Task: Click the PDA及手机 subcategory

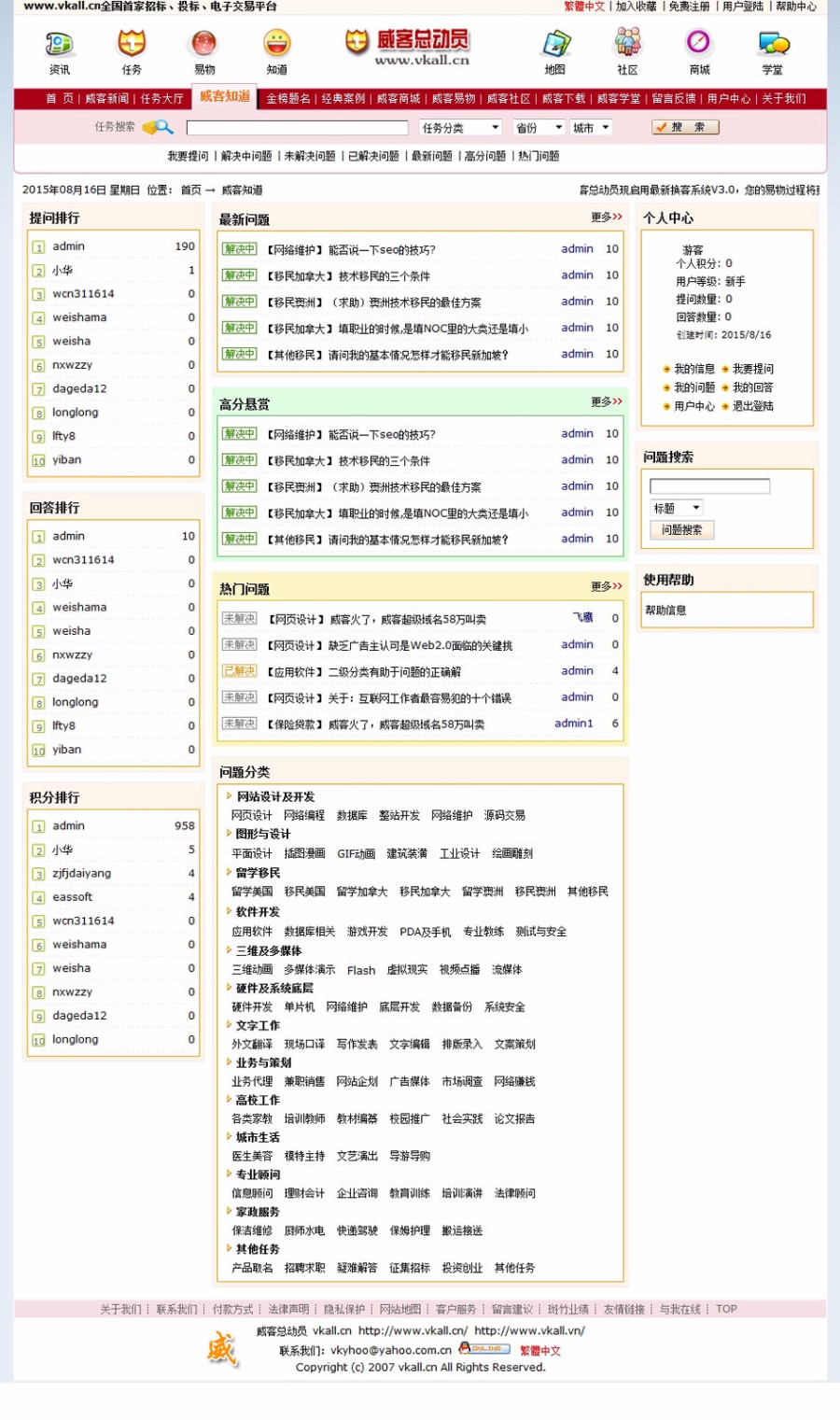Action: (x=426, y=933)
